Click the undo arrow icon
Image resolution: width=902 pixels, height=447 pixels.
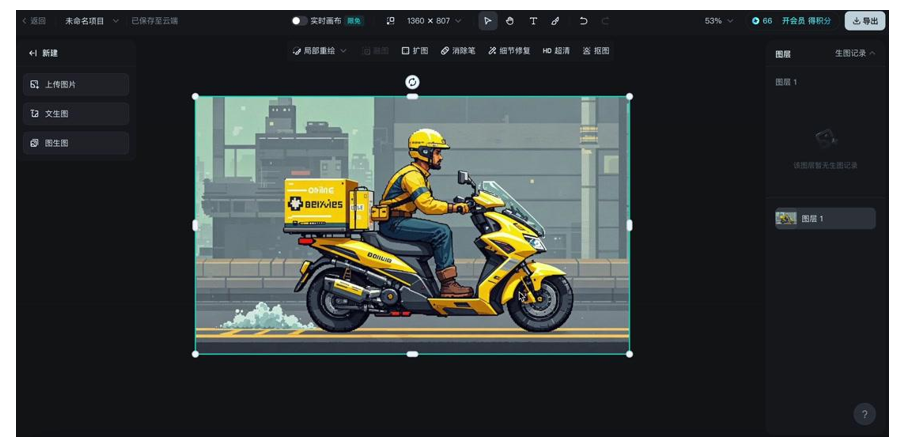click(x=583, y=20)
